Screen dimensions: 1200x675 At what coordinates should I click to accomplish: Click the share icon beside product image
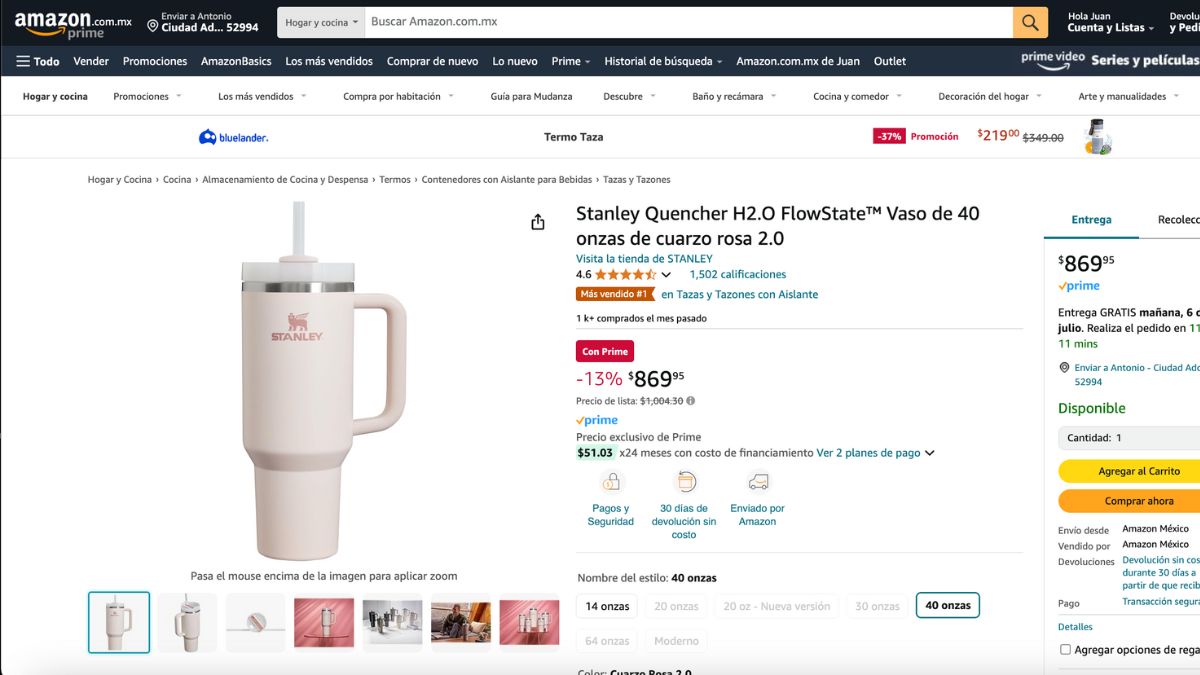(x=538, y=222)
